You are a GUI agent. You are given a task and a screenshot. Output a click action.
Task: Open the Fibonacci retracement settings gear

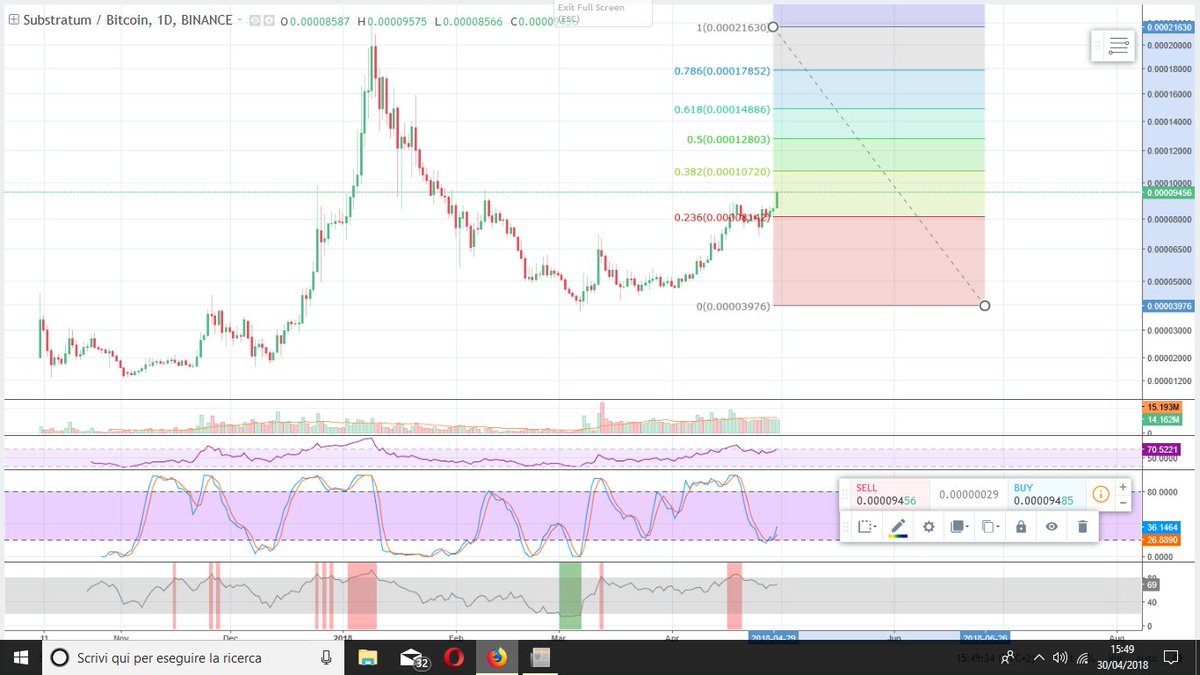(929, 527)
